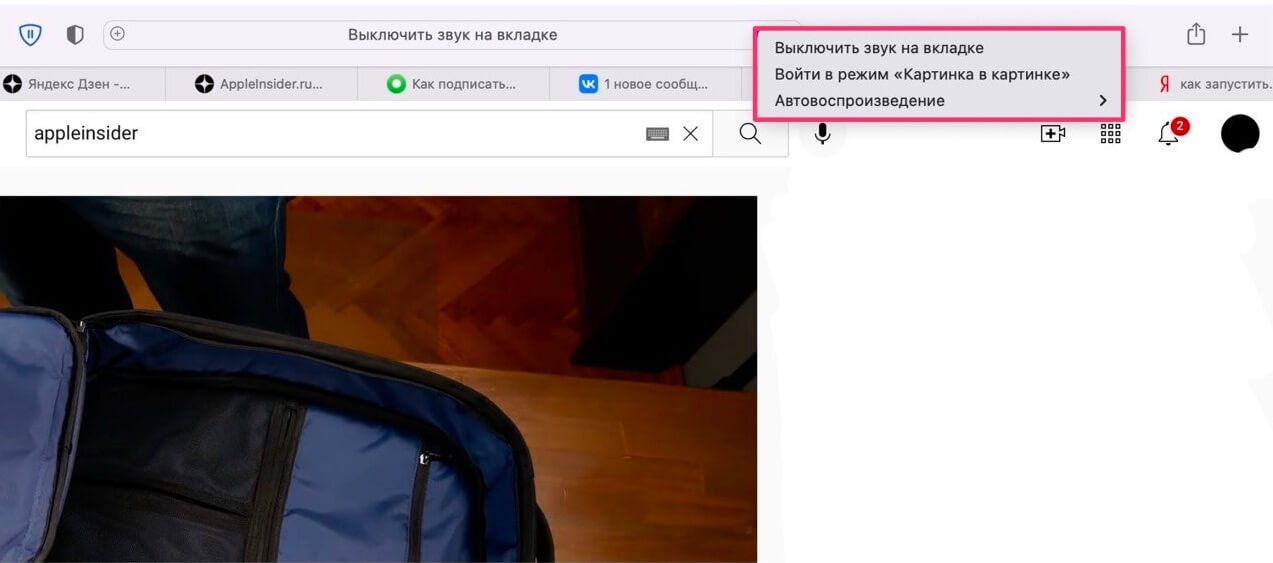This screenshot has height=563, width=1273.
Task: Switch to the «AppleInsider.ru» tab
Action: (259, 84)
